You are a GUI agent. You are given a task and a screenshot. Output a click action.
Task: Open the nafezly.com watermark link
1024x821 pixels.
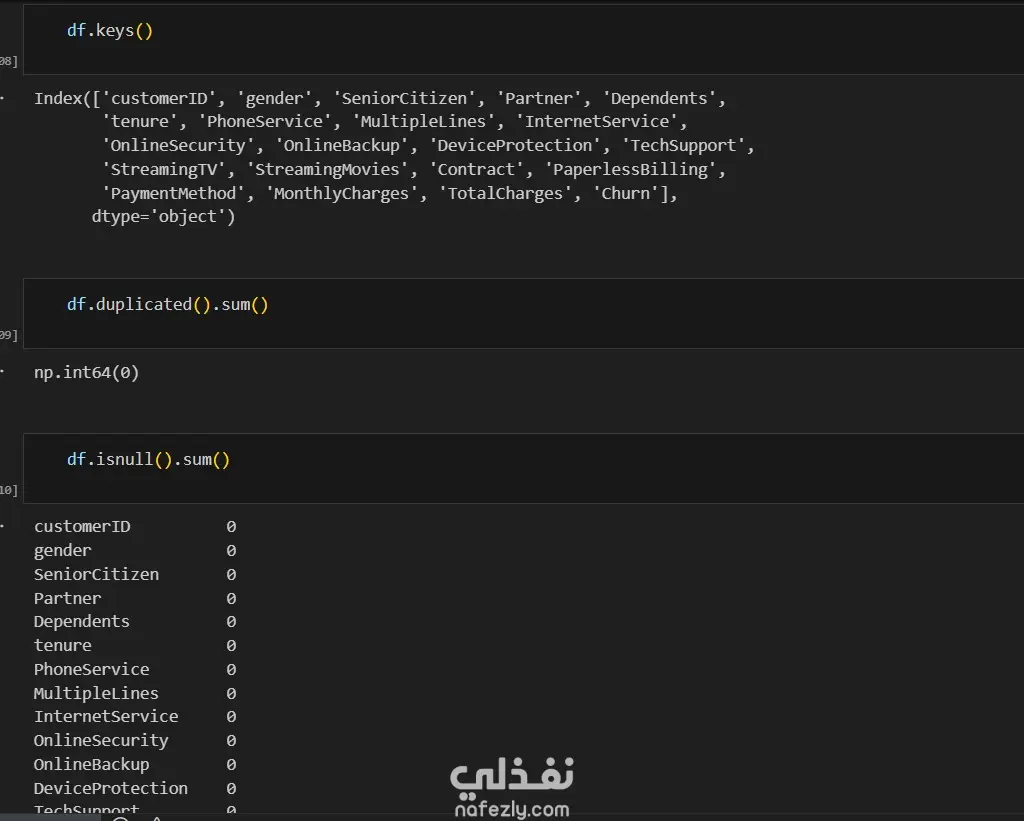click(511, 809)
